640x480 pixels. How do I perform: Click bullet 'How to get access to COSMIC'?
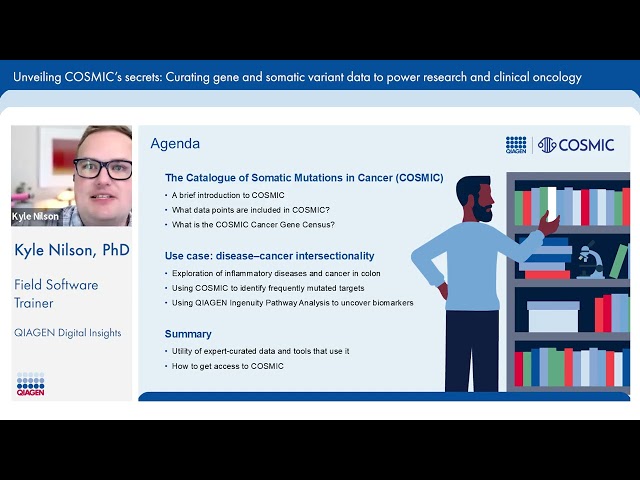227,366
